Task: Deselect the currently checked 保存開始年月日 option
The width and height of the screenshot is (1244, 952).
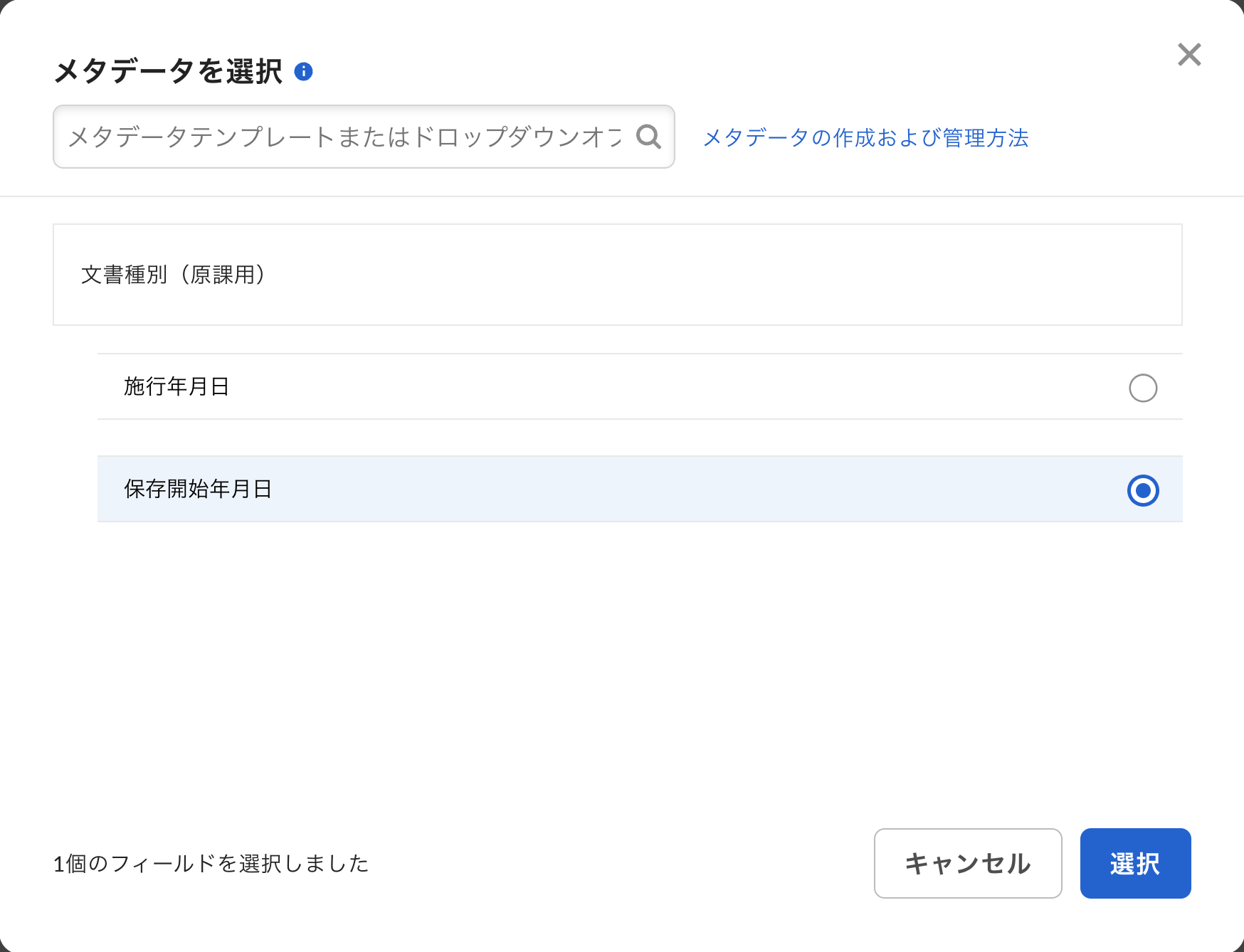Action: pos(1143,490)
